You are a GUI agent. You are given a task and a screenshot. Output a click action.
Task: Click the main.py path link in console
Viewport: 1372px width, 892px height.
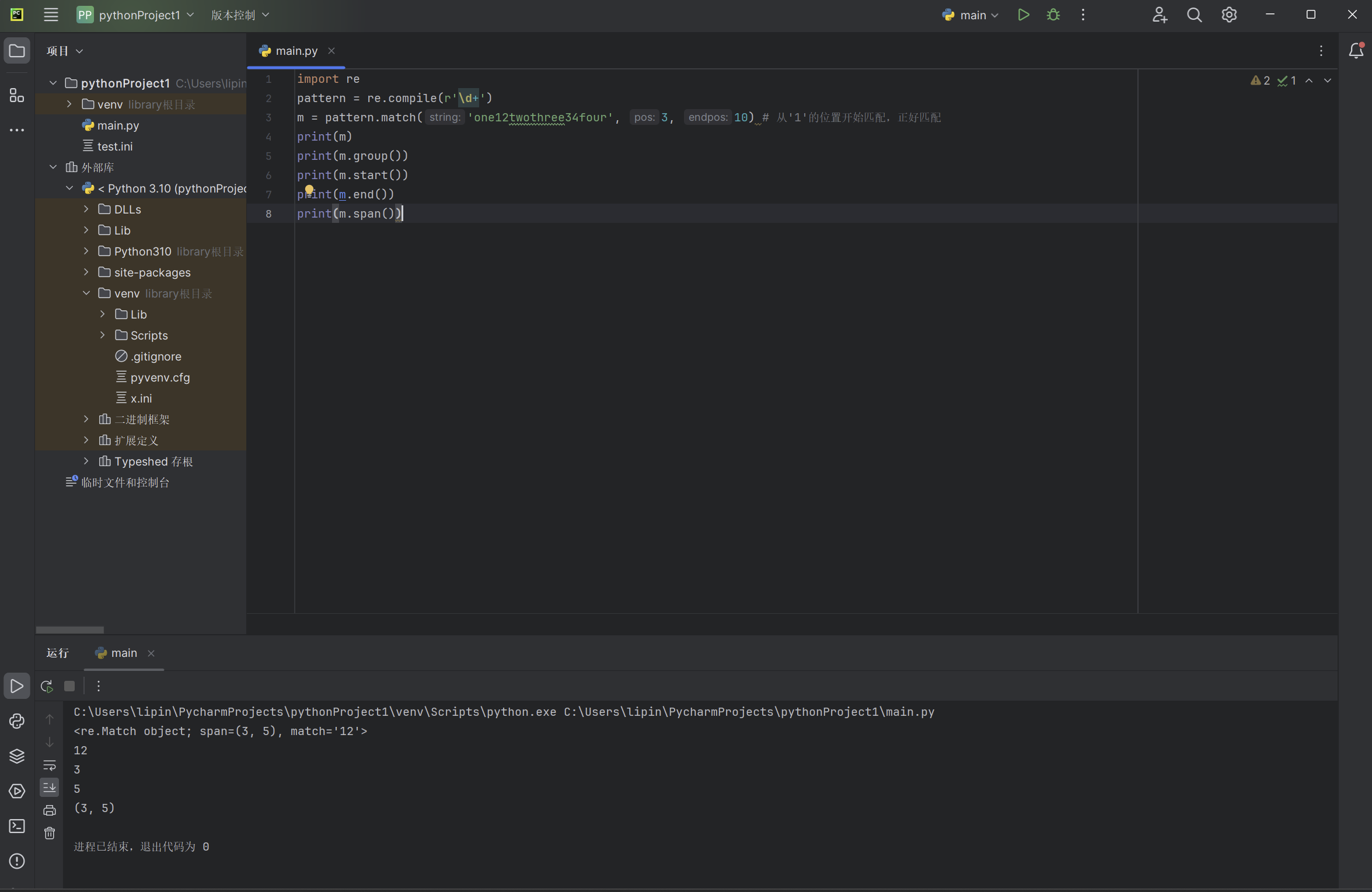pyautogui.click(x=749, y=712)
